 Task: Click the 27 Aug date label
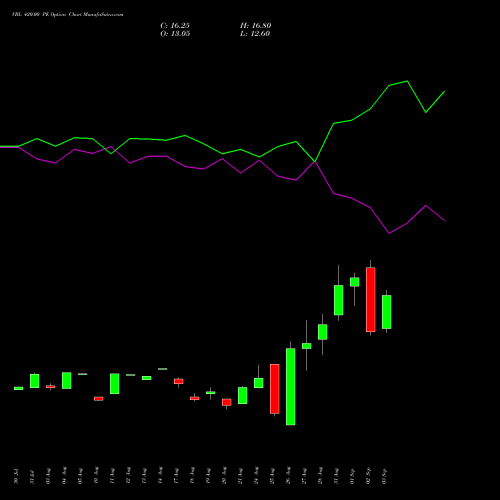(304, 476)
